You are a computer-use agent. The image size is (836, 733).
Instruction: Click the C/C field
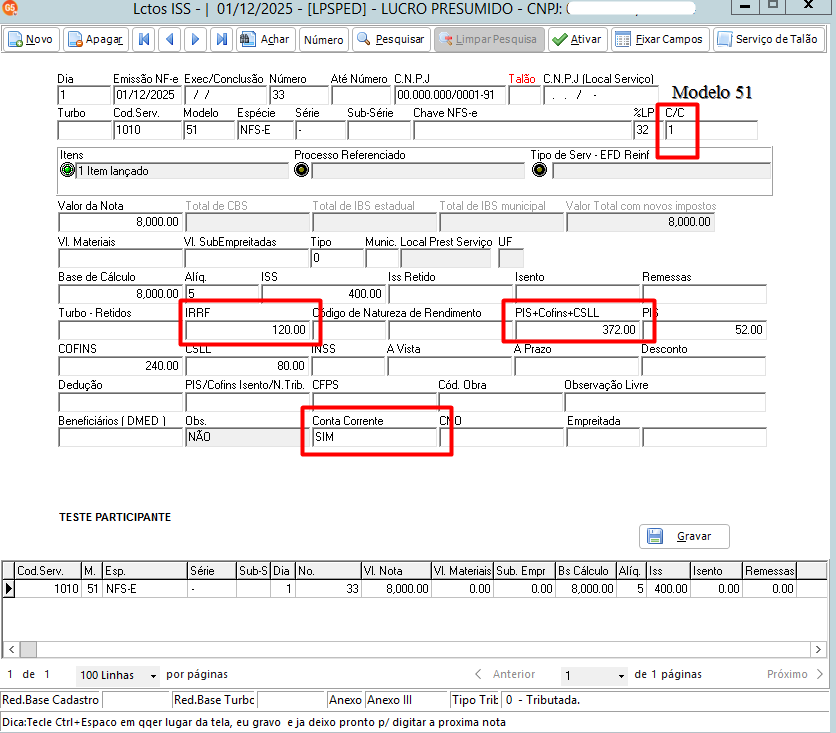coord(711,130)
